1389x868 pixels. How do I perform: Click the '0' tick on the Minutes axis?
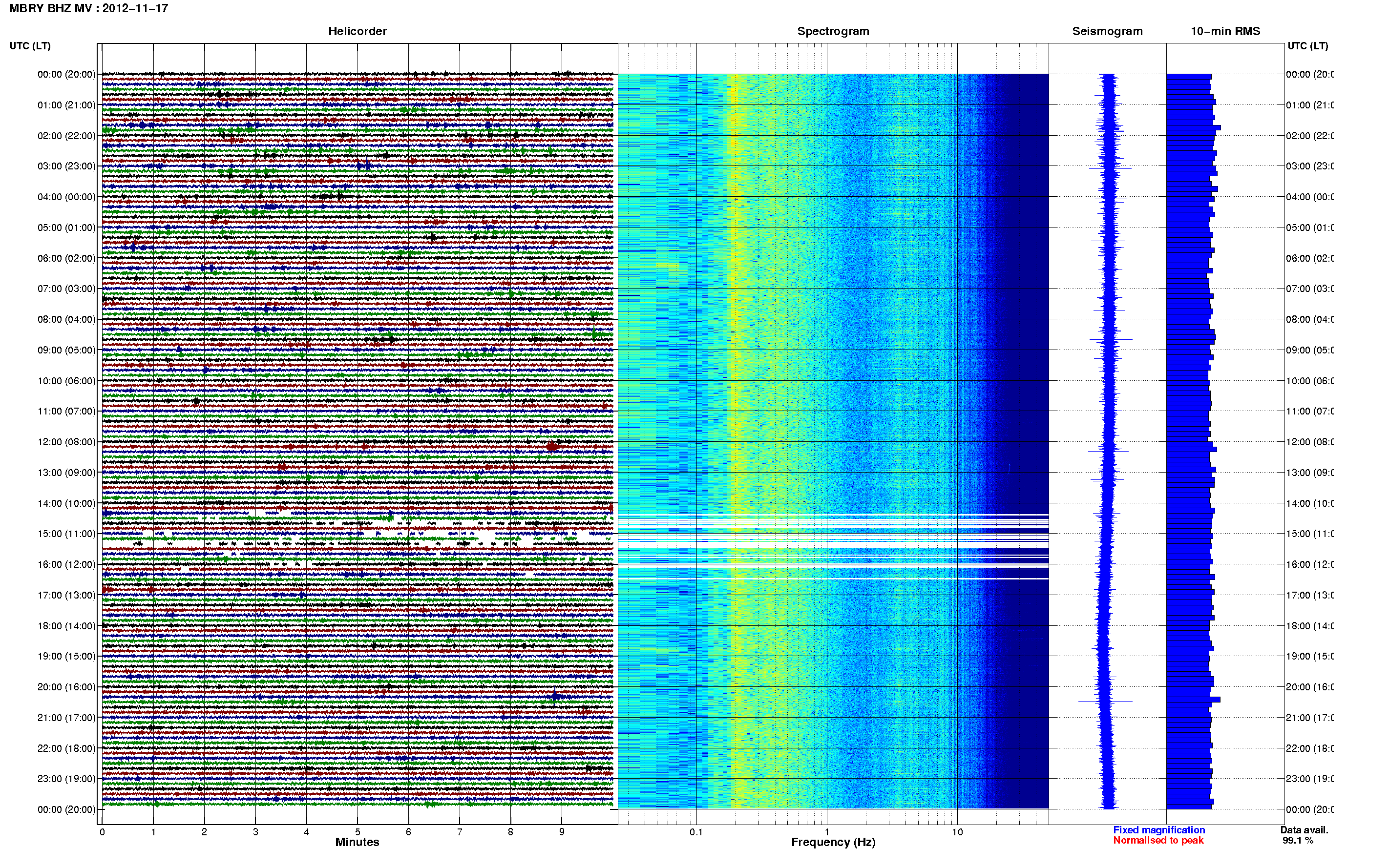pos(102,832)
